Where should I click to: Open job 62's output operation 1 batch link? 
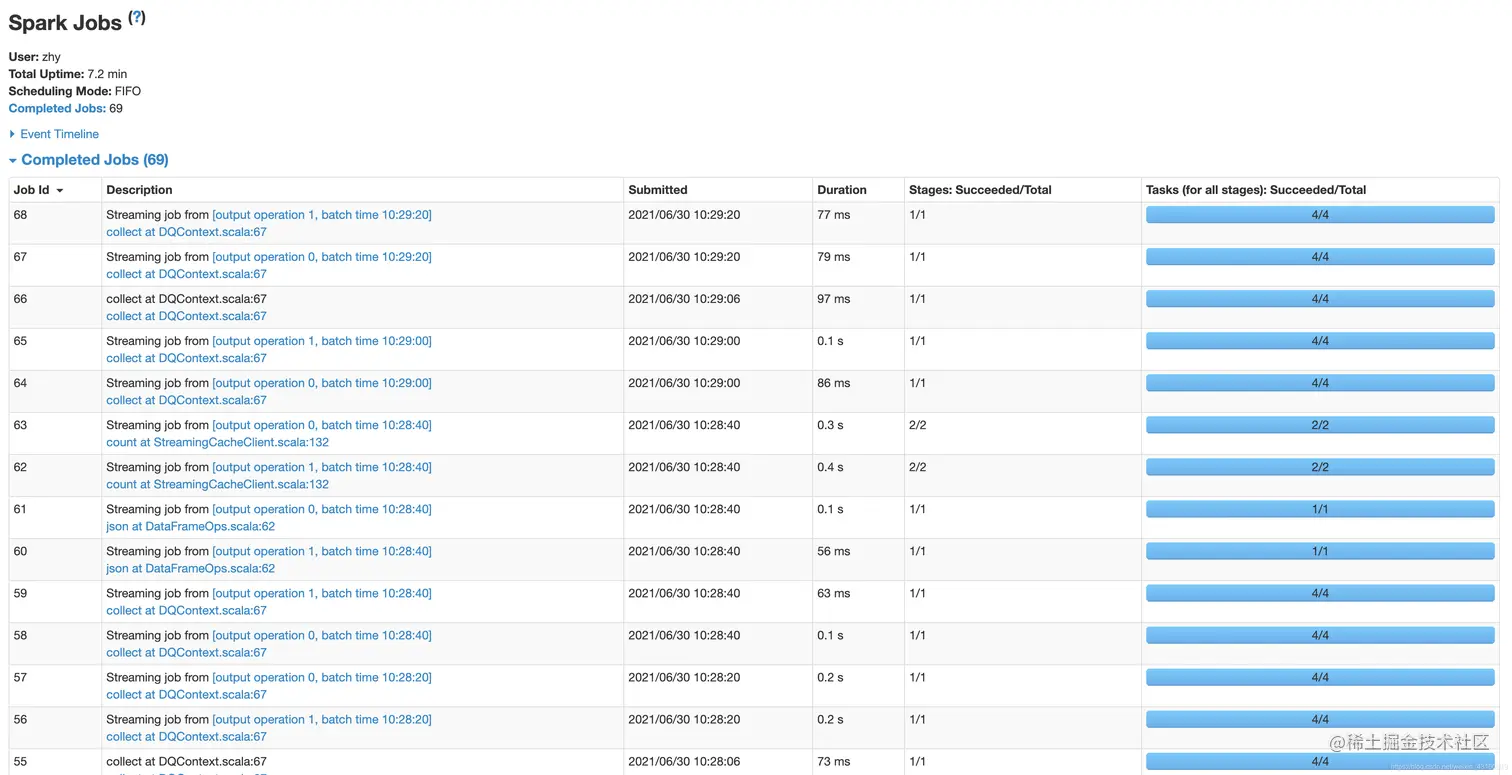coord(322,467)
